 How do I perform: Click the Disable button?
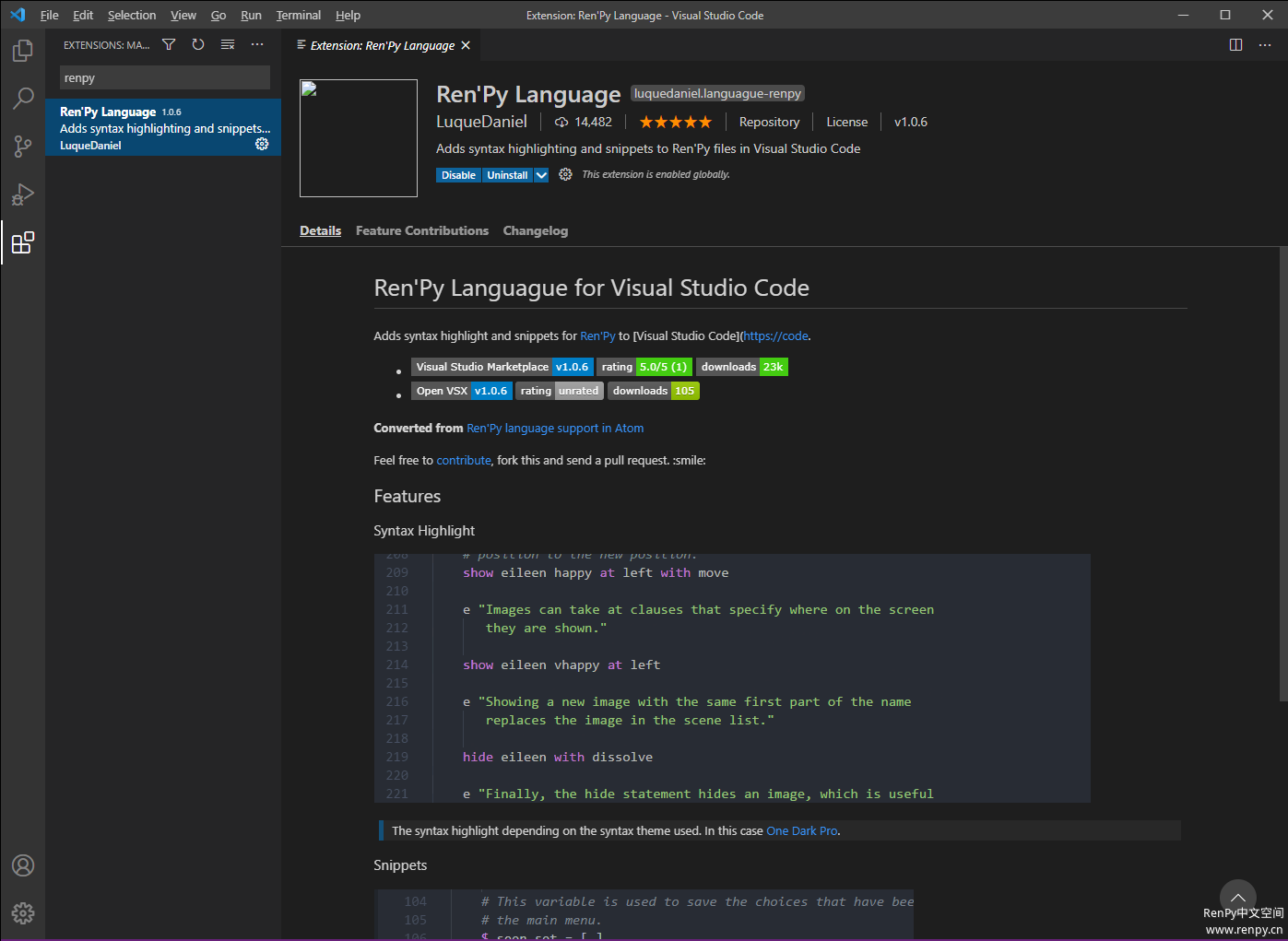tap(458, 175)
